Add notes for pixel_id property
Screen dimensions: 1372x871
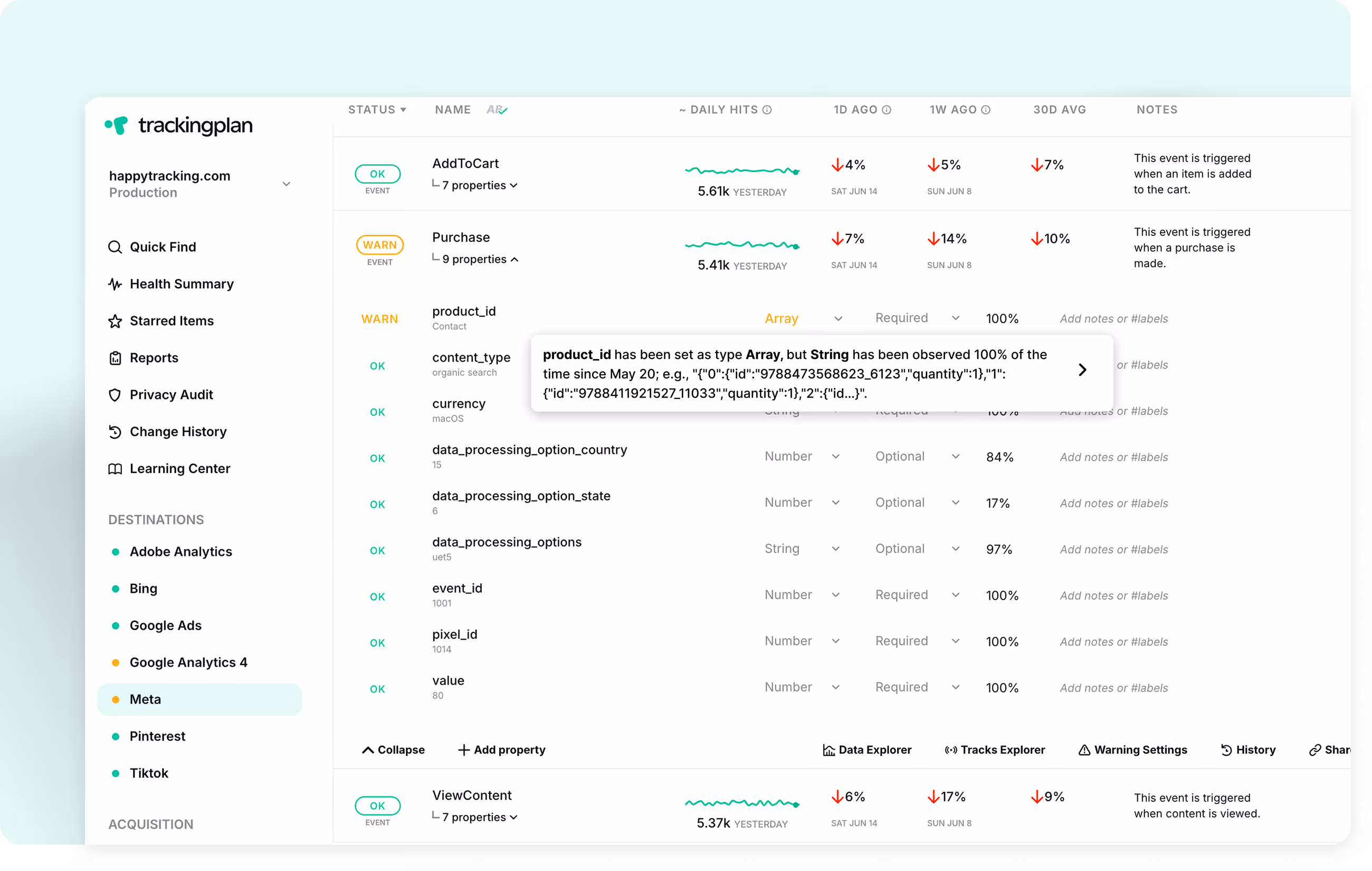(1114, 641)
